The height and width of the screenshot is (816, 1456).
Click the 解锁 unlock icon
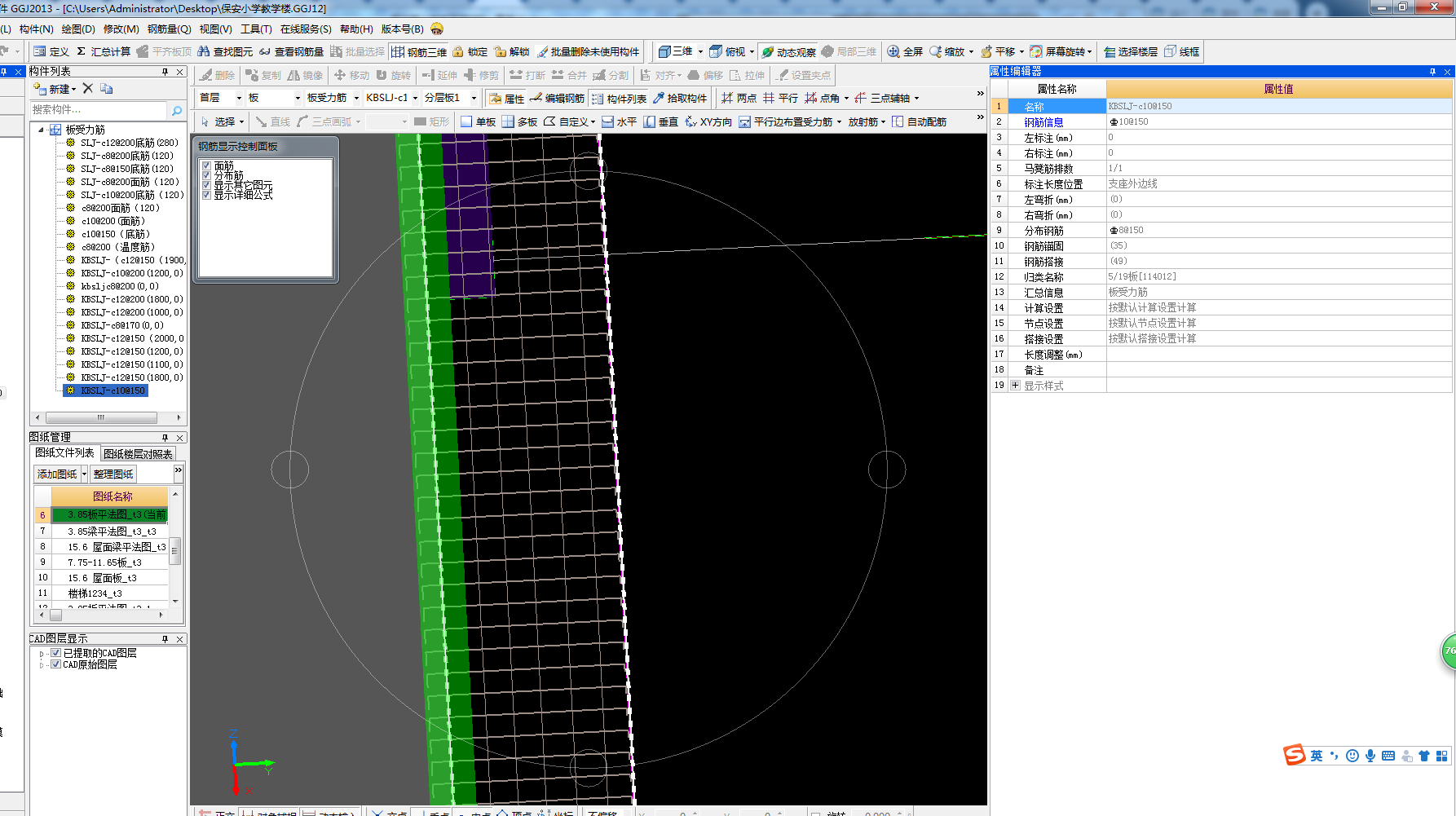click(x=512, y=51)
